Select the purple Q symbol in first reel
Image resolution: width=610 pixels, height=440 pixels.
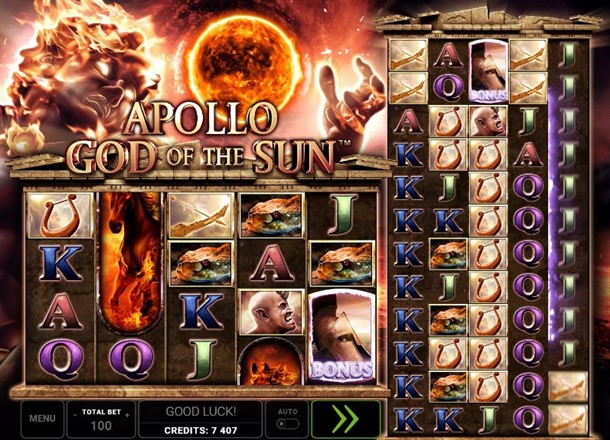60,359
